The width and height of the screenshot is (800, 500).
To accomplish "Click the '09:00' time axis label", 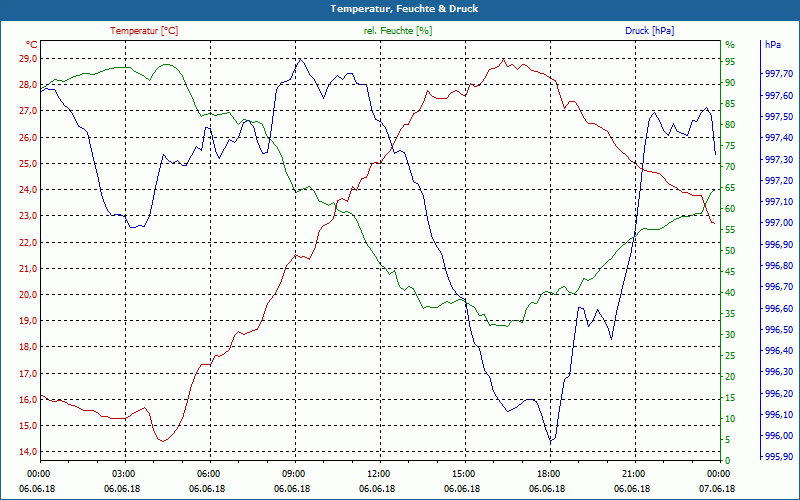I will pos(293,473).
